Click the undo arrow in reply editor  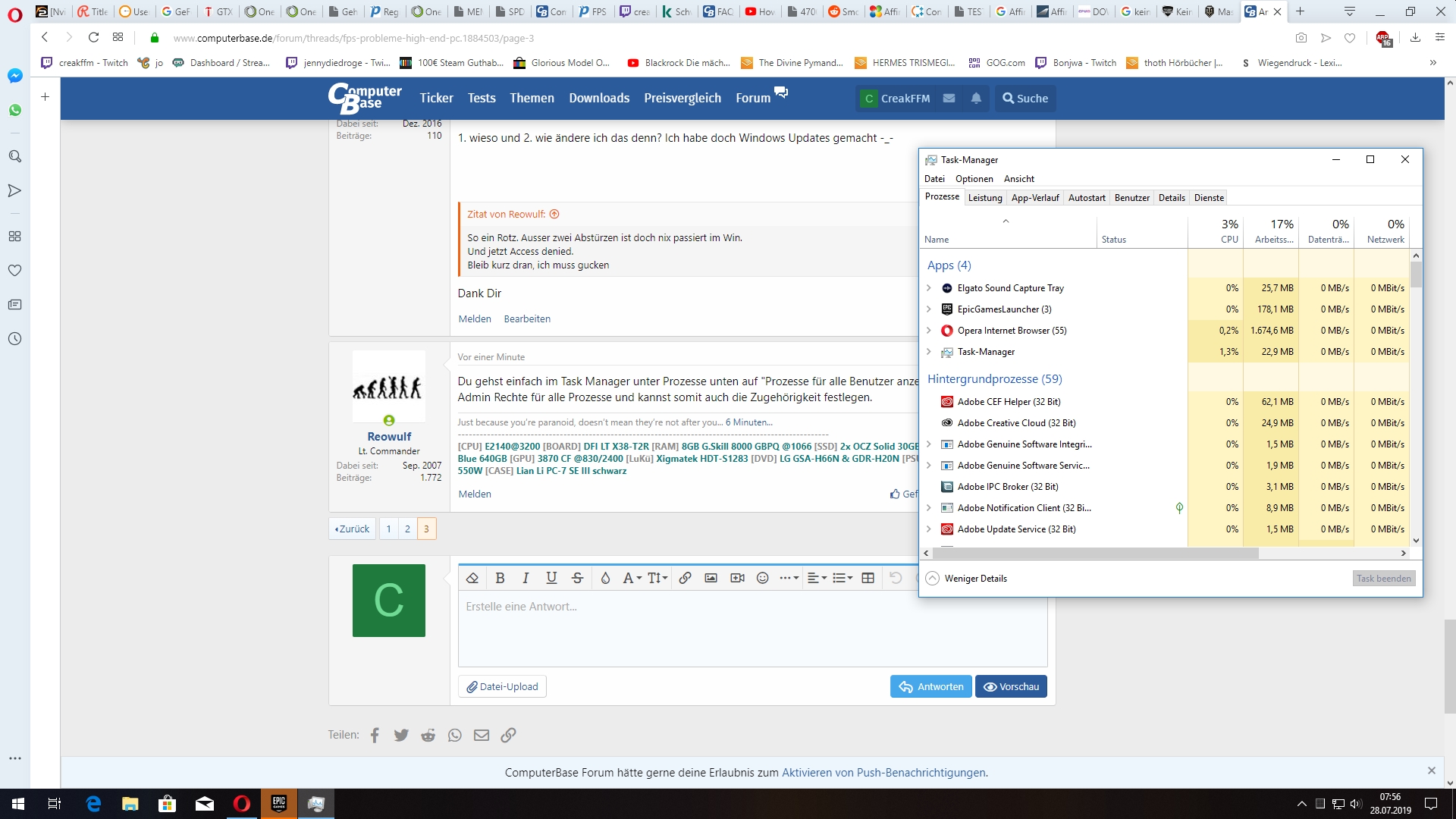(896, 578)
